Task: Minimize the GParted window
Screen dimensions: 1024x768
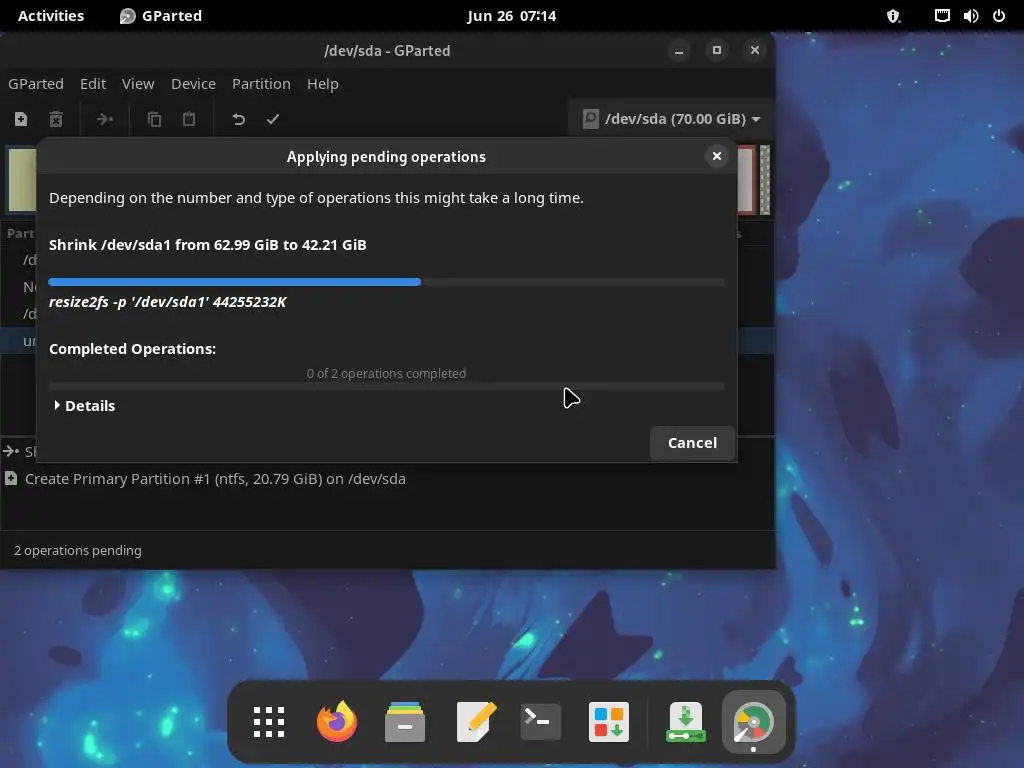Action: pyautogui.click(x=679, y=50)
